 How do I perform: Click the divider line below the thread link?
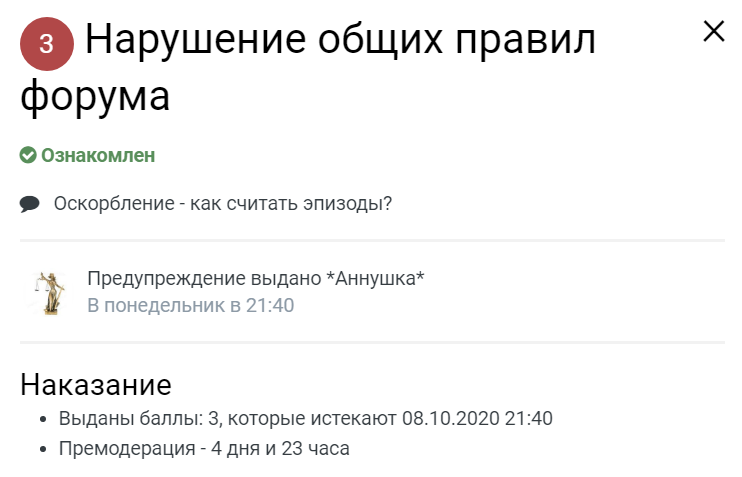click(372, 240)
